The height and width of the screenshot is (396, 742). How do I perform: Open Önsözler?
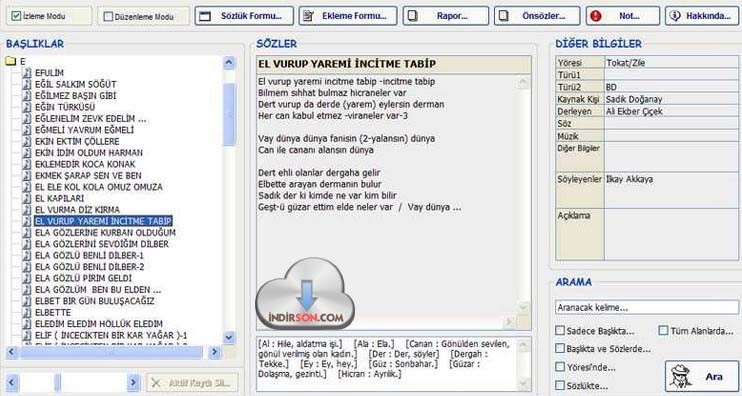point(537,16)
